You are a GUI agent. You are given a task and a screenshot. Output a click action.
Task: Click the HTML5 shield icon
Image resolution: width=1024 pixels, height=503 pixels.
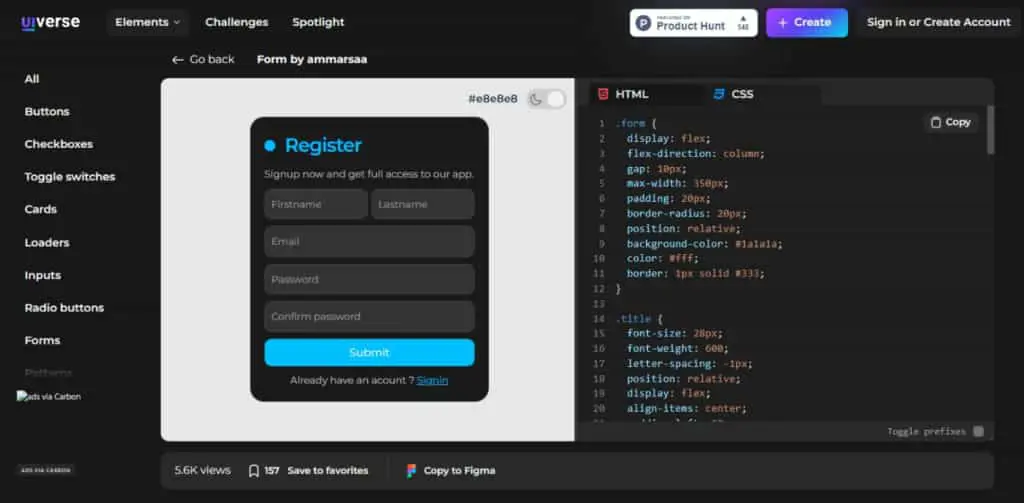(603, 94)
